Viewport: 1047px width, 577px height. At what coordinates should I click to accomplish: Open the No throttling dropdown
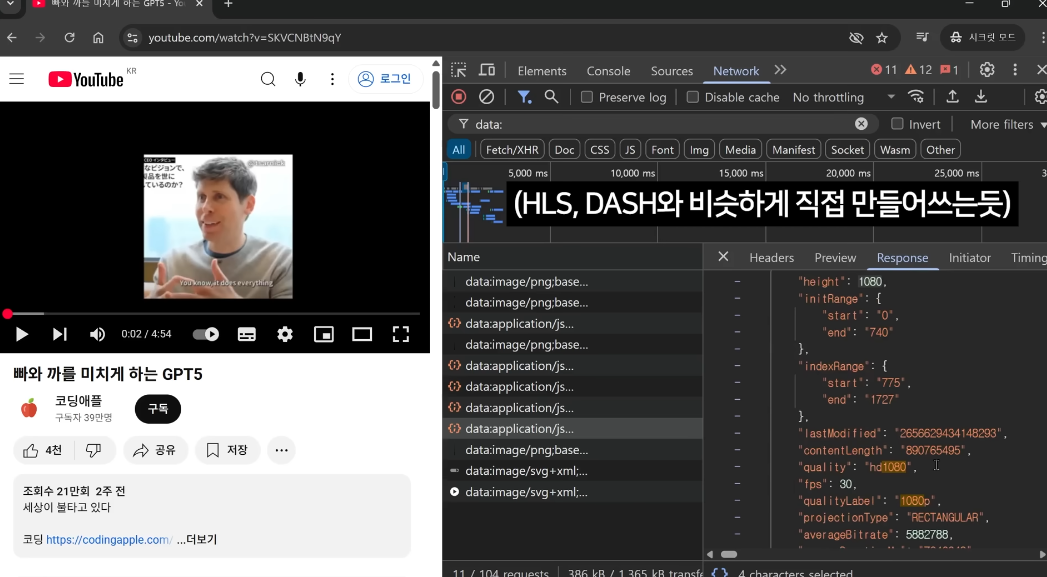(844, 98)
